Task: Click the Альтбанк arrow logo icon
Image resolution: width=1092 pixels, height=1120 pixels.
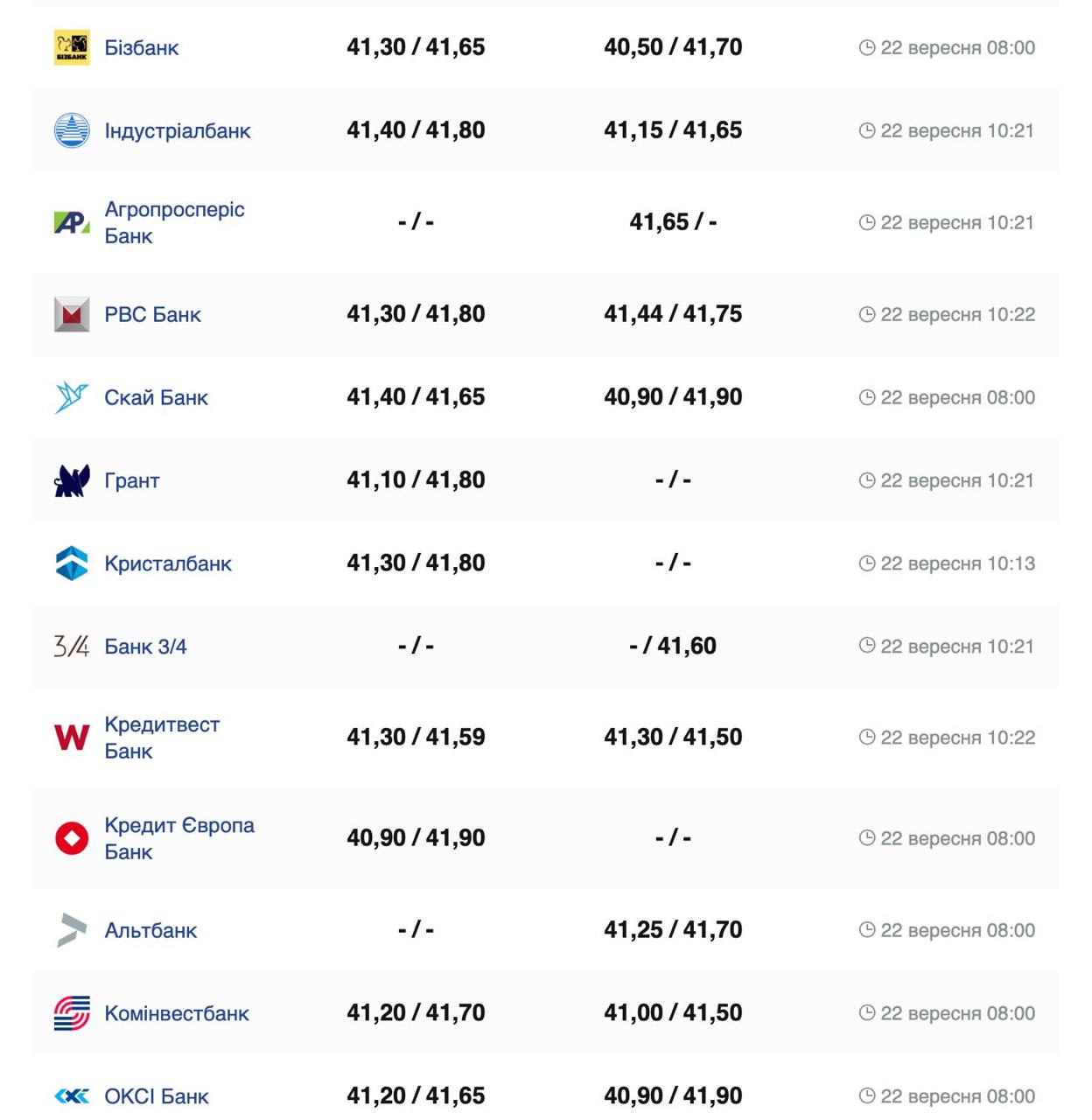Action: pos(72,930)
